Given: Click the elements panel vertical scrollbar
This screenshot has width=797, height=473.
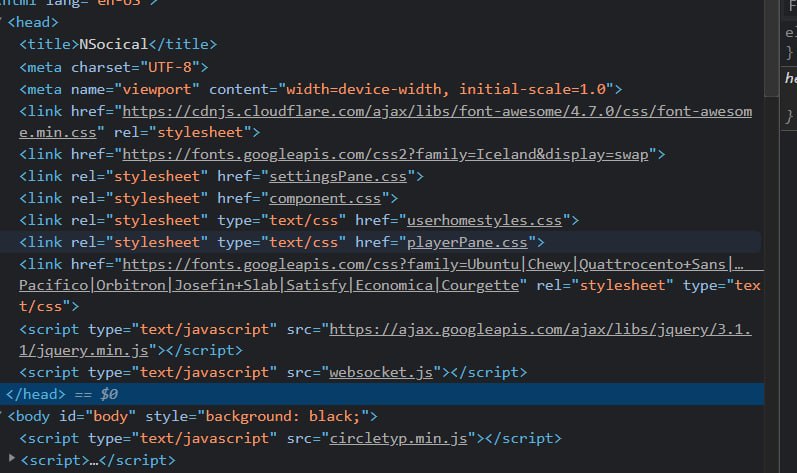Looking at the screenshot, I should point(772,48).
